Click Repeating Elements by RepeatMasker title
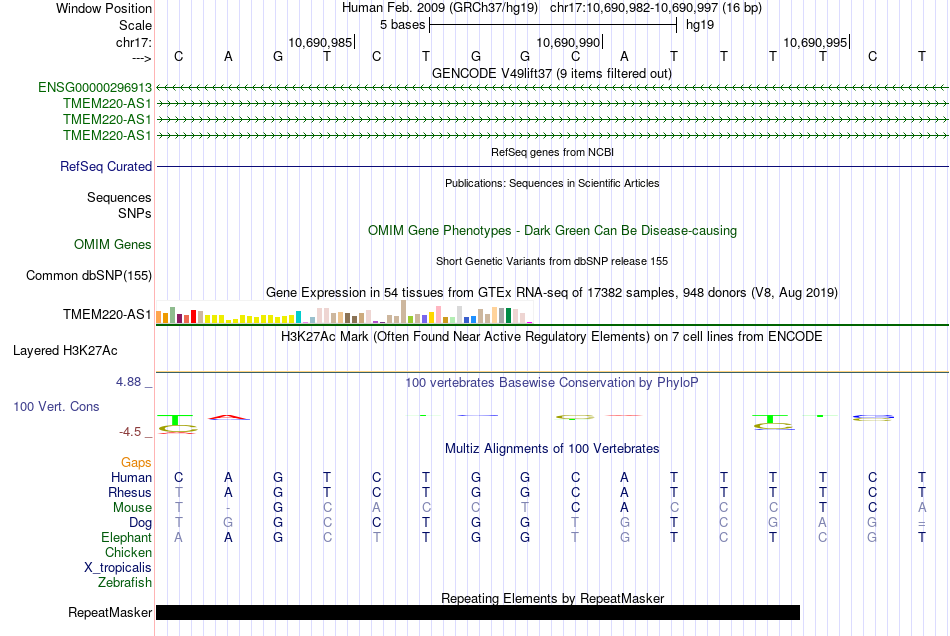 [552, 598]
